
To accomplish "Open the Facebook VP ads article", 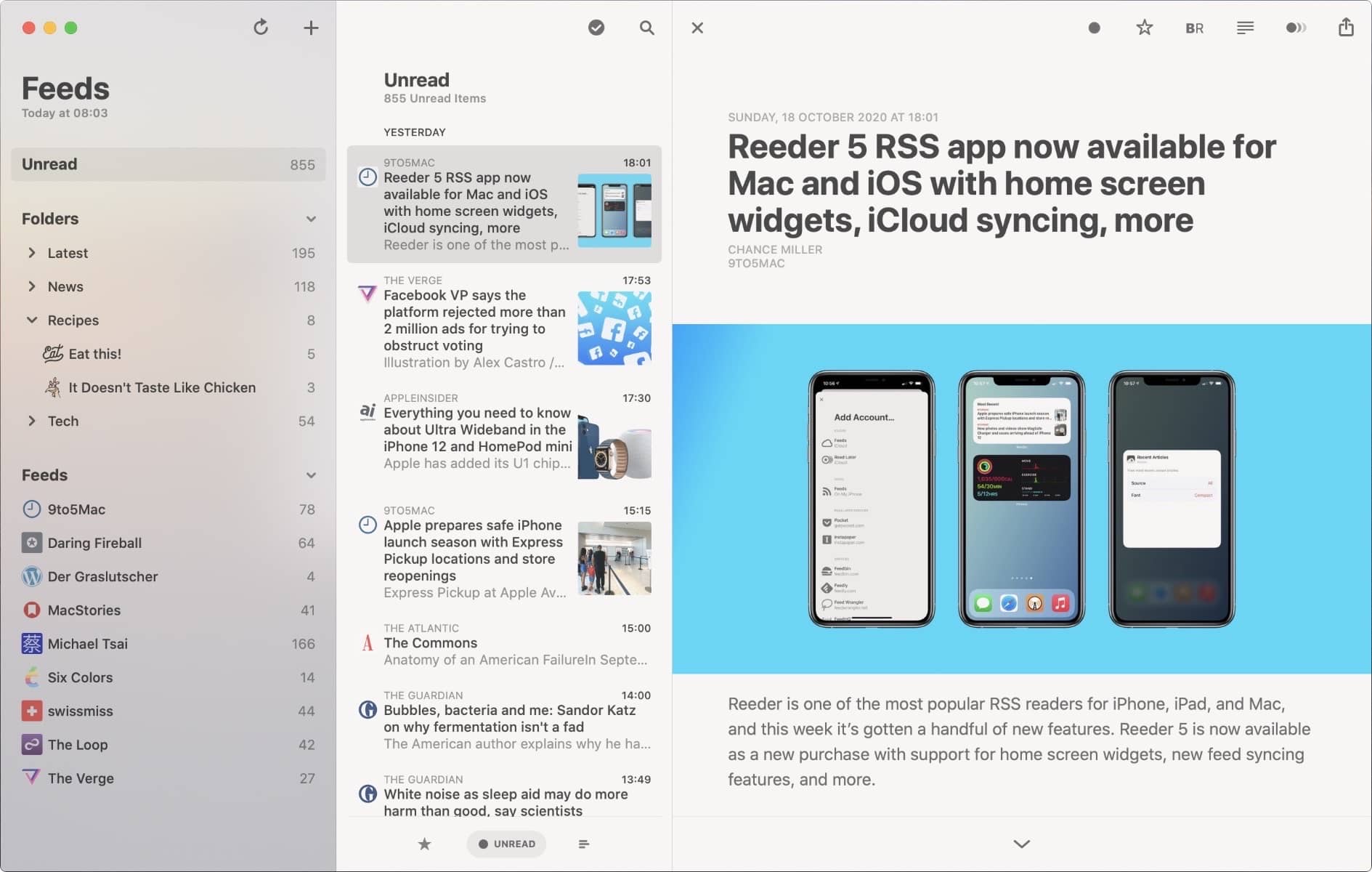I will click(x=504, y=322).
